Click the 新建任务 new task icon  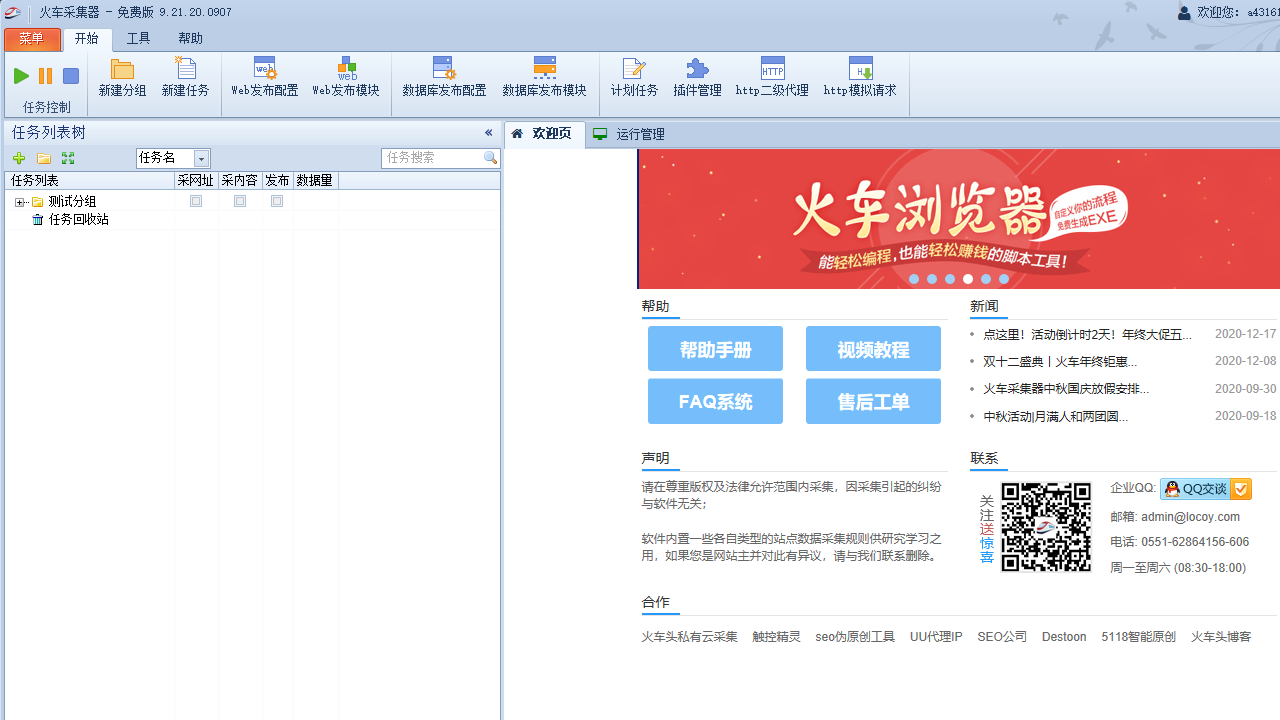185,77
